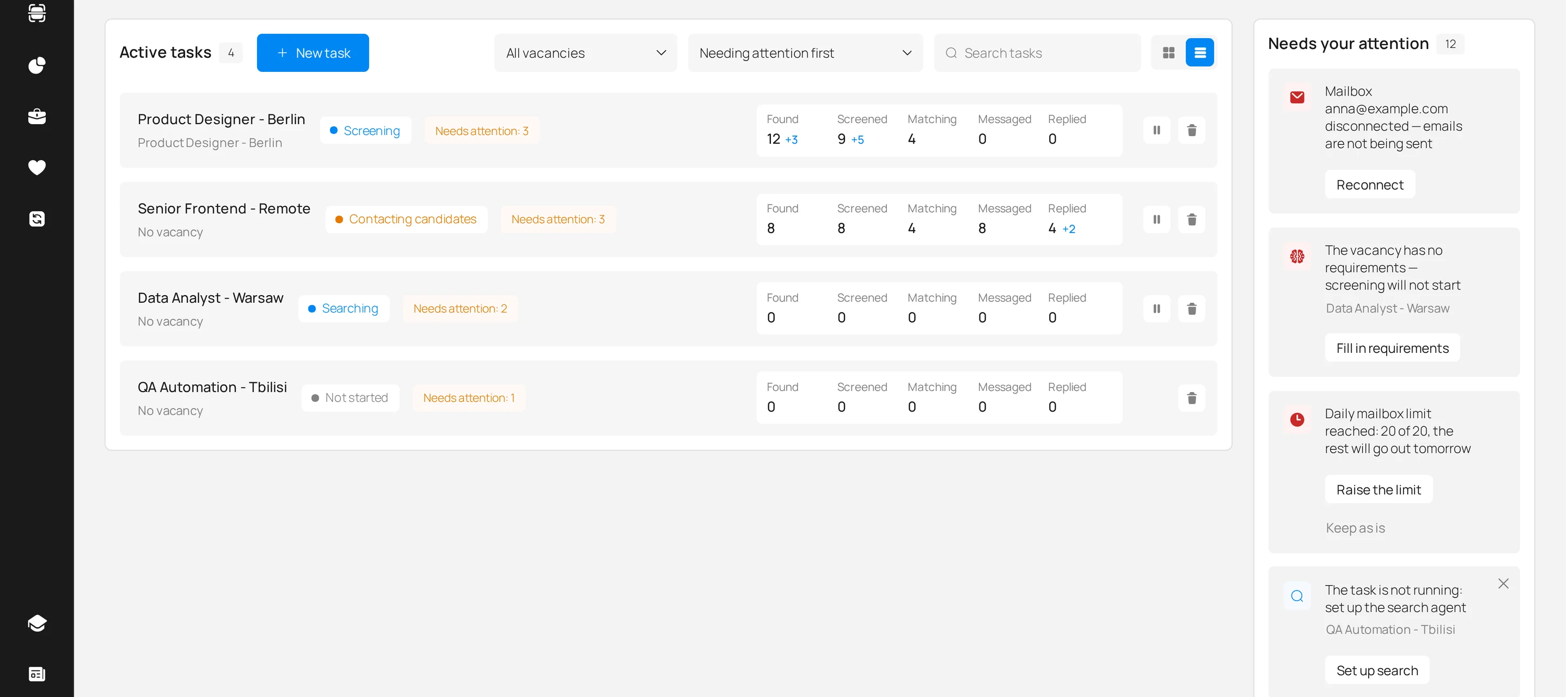The width and height of the screenshot is (1568, 697).
Task: Pause the Product Designer - Berlin task
Action: pyautogui.click(x=1156, y=130)
